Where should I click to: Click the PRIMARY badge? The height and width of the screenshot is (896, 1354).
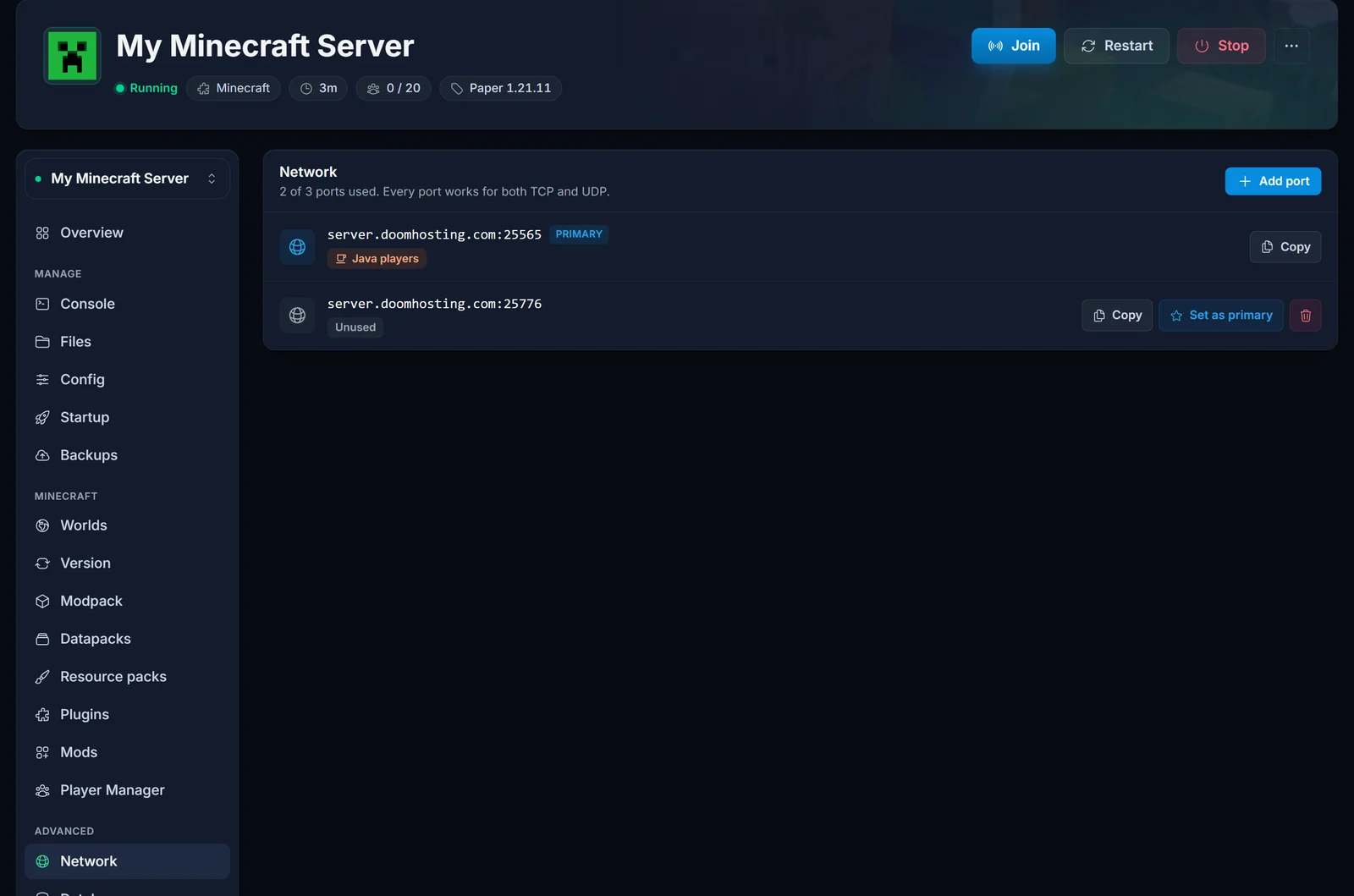tap(579, 234)
